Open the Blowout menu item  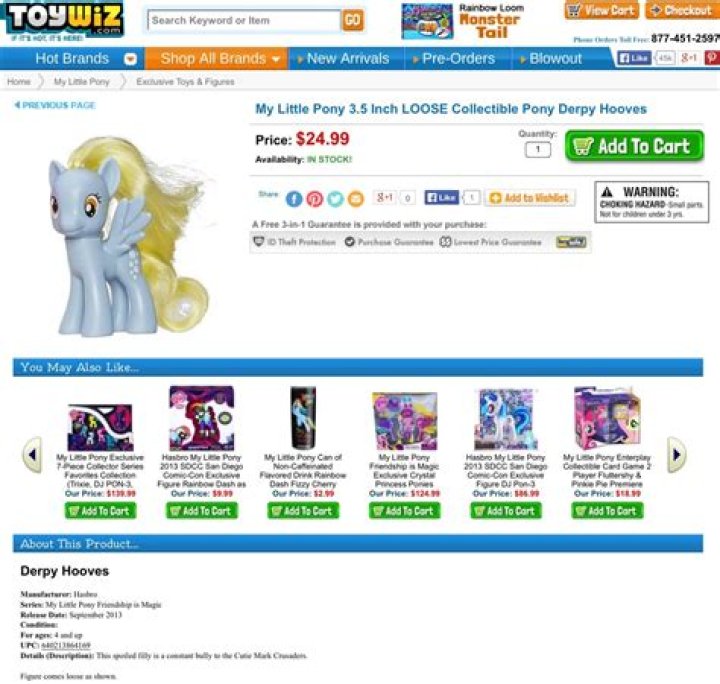(x=555, y=58)
